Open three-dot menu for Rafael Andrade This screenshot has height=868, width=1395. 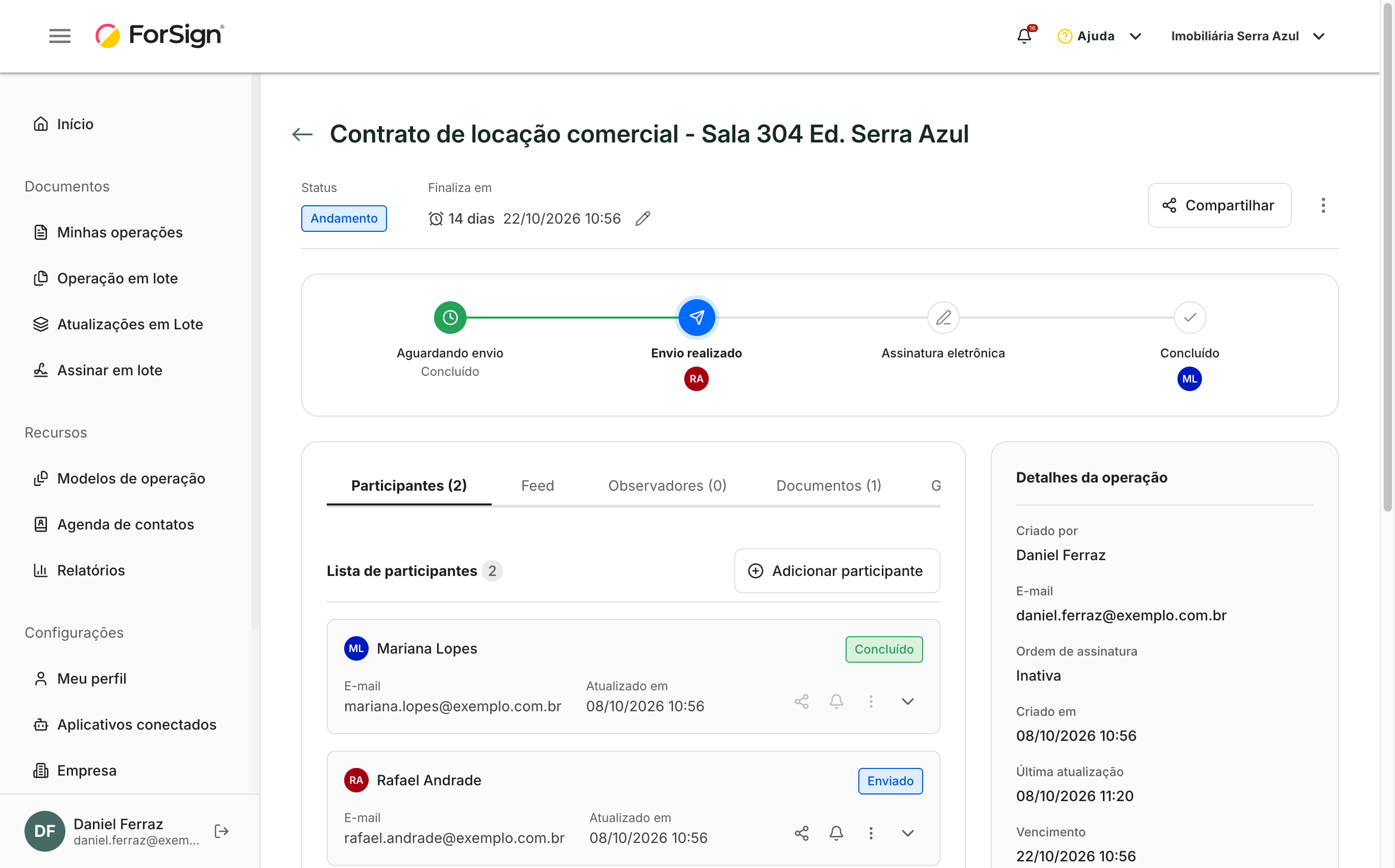[871, 833]
